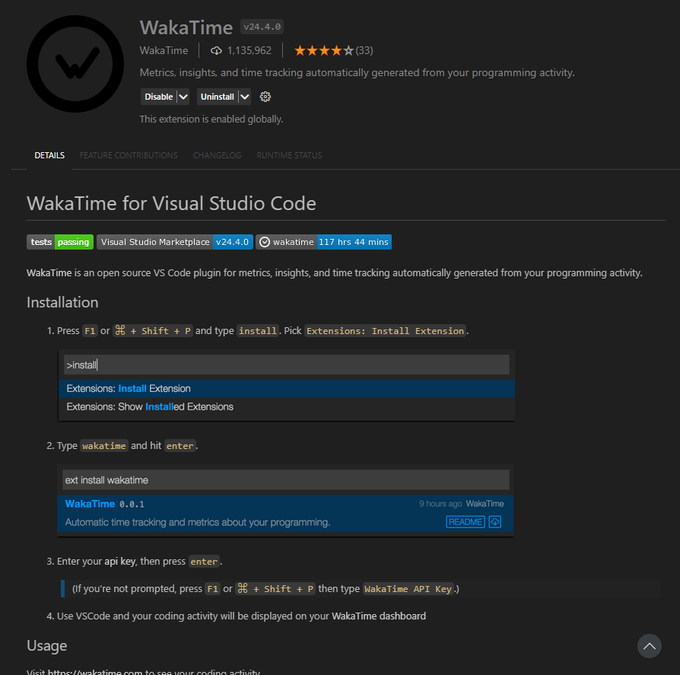The height and width of the screenshot is (675, 680).
Task: Click the WakaTime 0.0.1 result row
Action: pos(285,513)
